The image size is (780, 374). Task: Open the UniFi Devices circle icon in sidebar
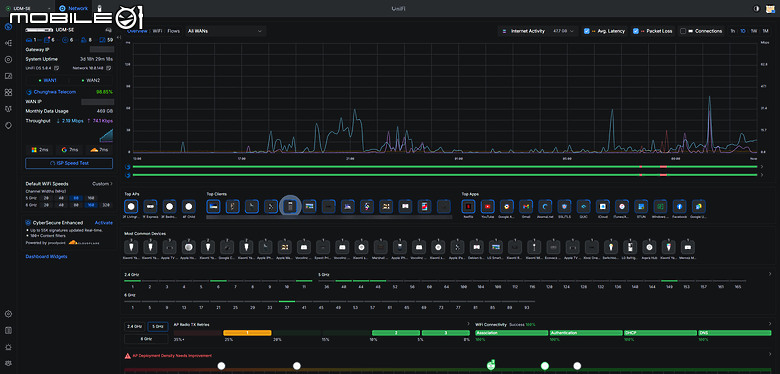tap(8, 60)
